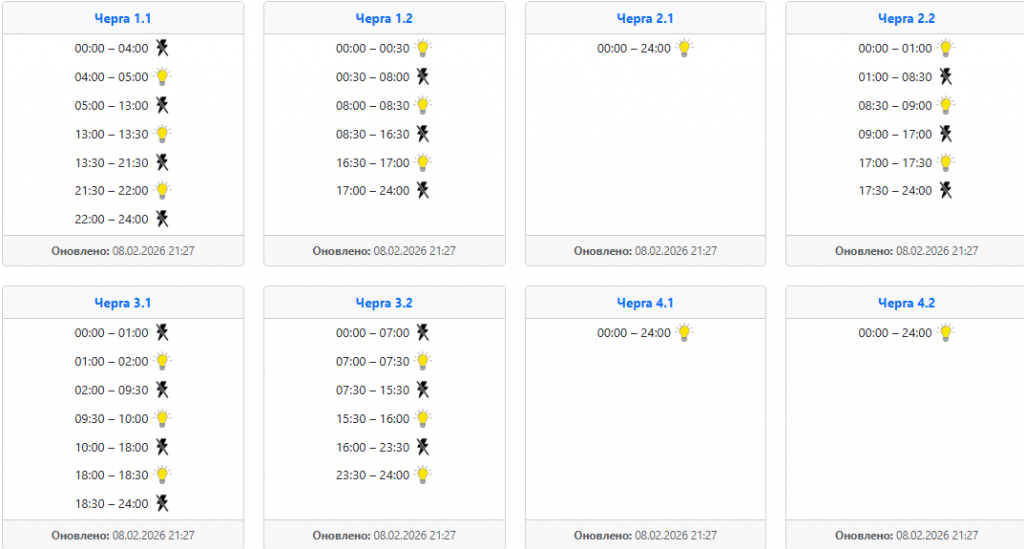Click the 13:30 – 21:30 time slot in Черга 1.1
Image resolution: width=1024 pixels, height=549 pixels.
[111, 162]
